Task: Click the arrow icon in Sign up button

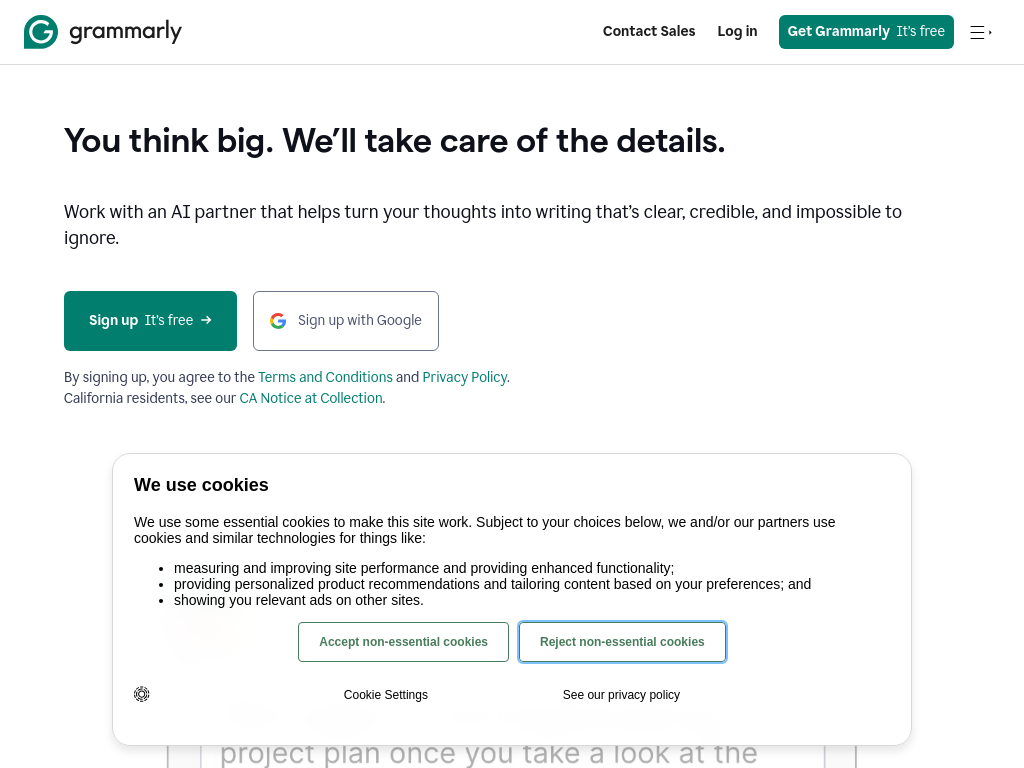Action: (206, 320)
